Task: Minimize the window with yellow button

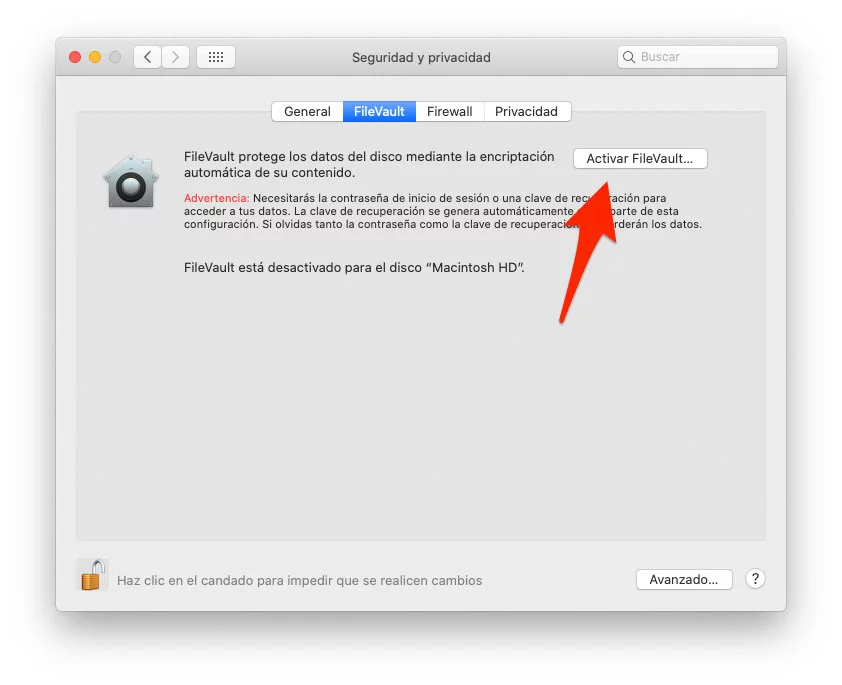Action: (x=95, y=57)
